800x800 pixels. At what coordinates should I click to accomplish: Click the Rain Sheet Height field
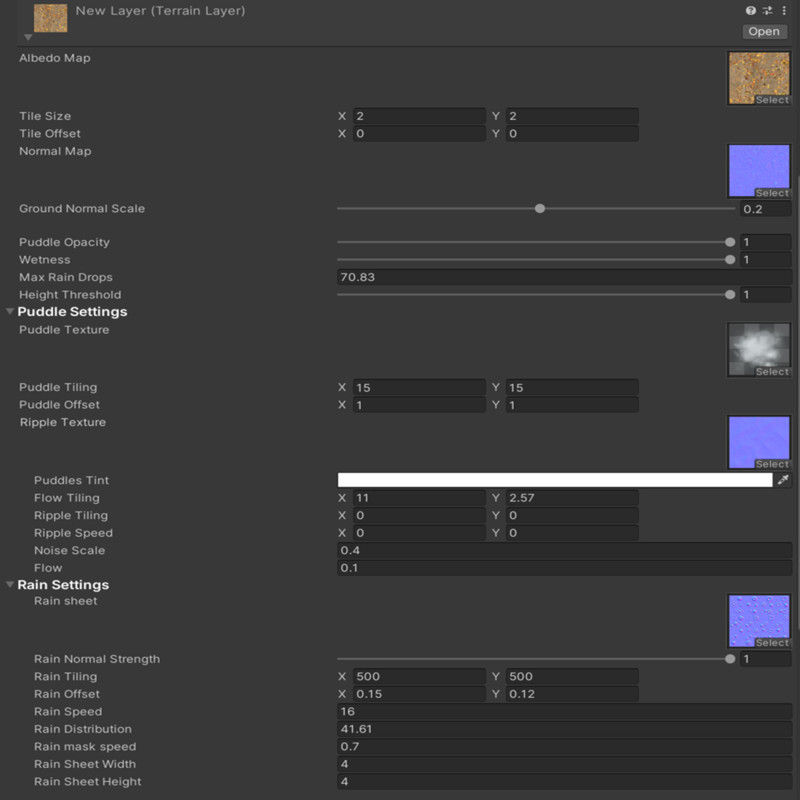tap(565, 782)
